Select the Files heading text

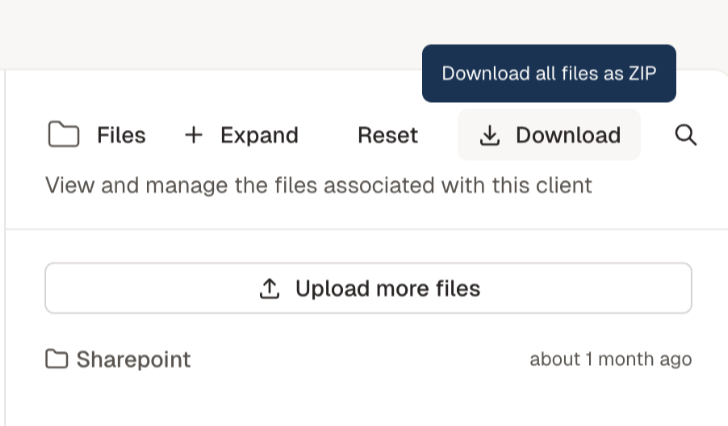[x=121, y=136]
